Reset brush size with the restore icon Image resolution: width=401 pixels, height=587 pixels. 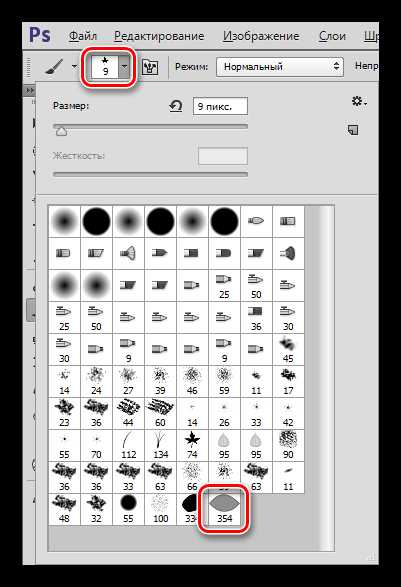point(176,106)
